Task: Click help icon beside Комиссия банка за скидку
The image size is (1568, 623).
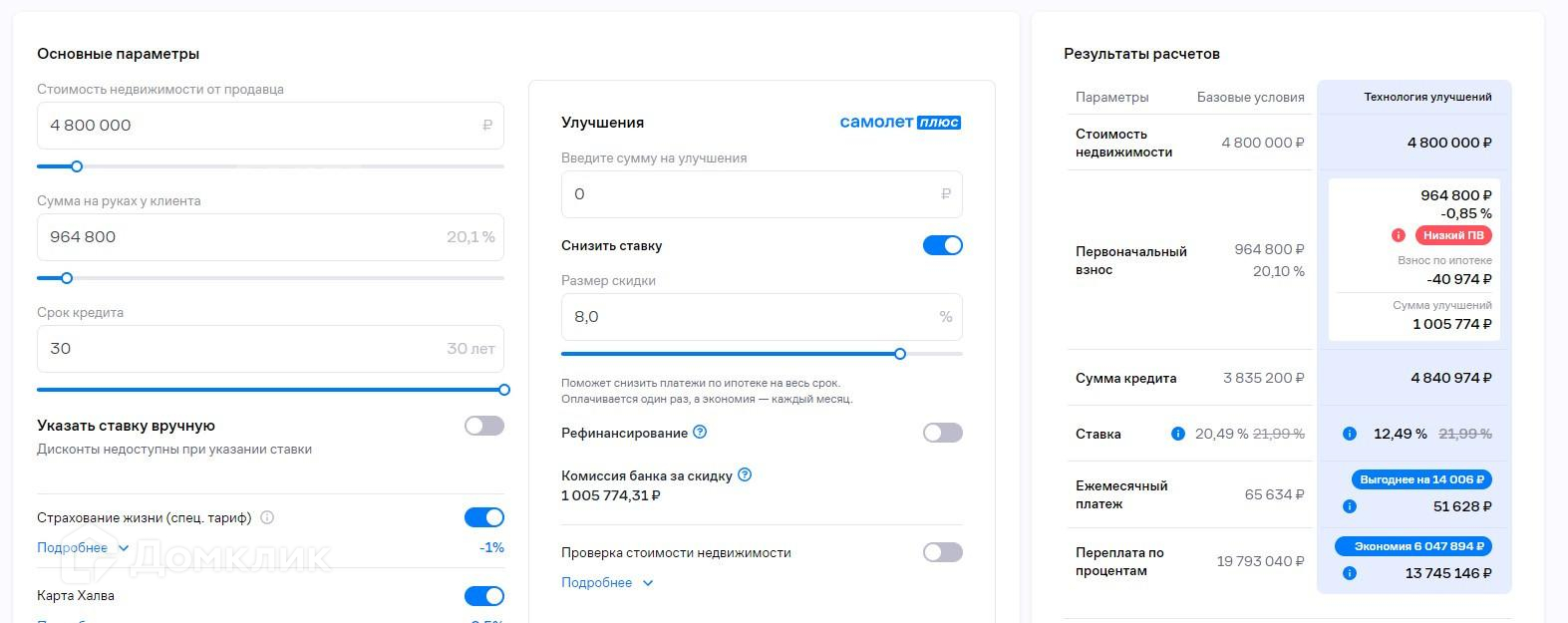Action: pyautogui.click(x=745, y=474)
